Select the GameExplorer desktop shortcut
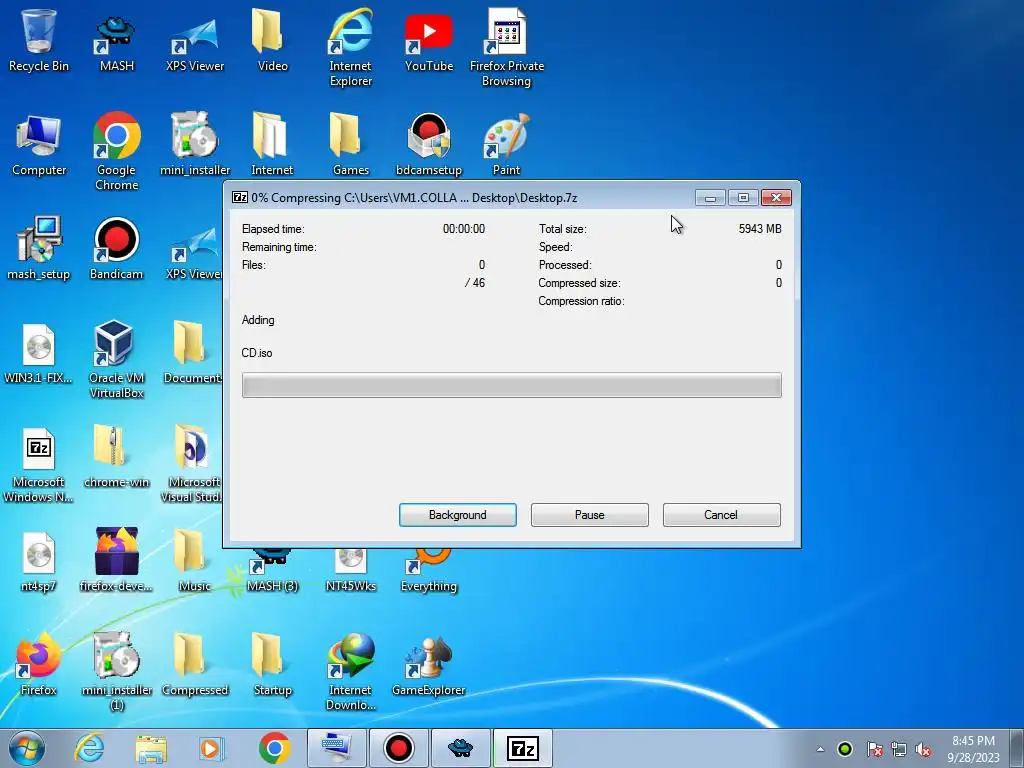This screenshot has width=1024, height=768. (x=428, y=664)
